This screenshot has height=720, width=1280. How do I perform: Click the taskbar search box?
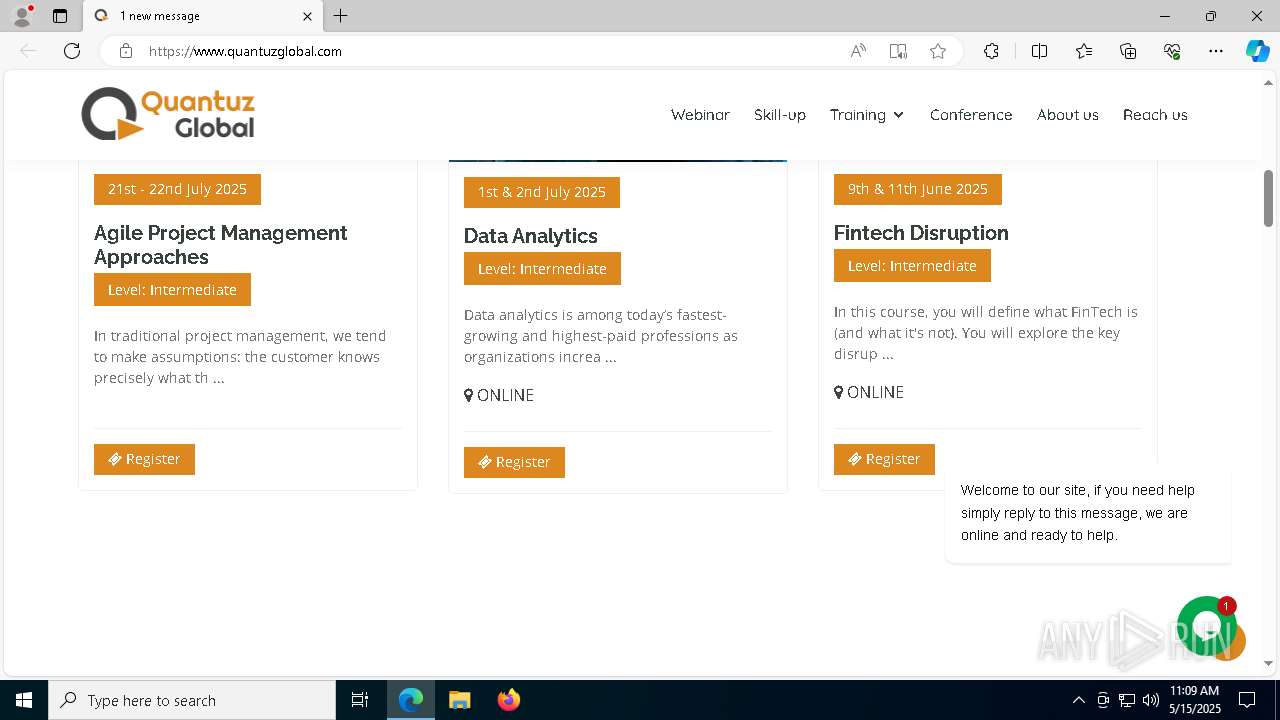click(192, 700)
